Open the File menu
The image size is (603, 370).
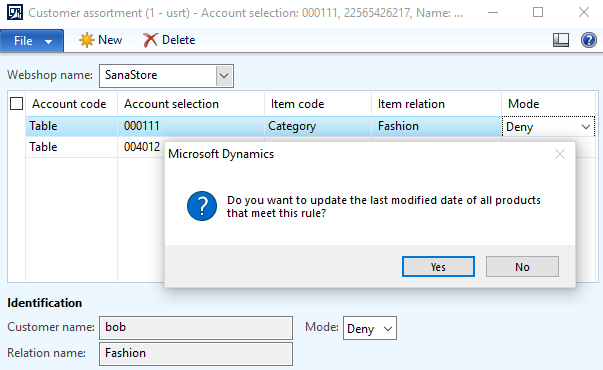32,40
